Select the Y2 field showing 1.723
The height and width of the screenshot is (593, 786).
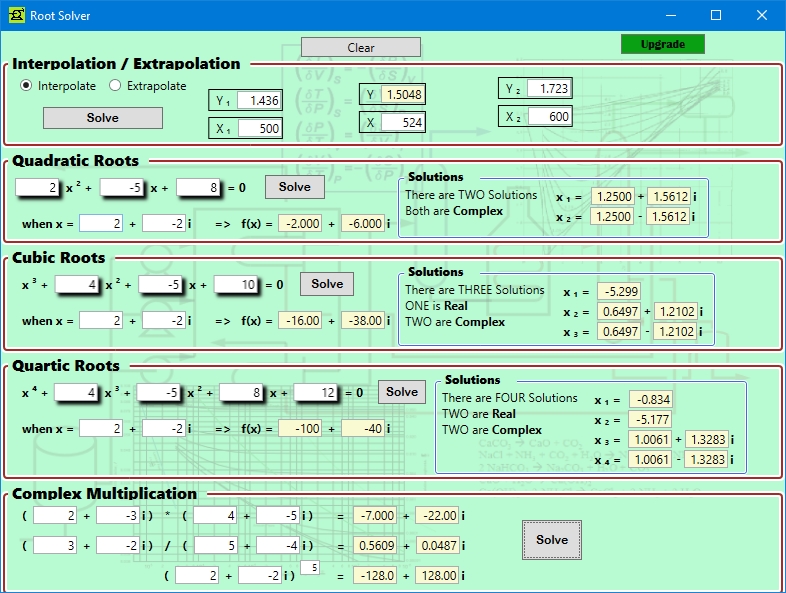549,89
